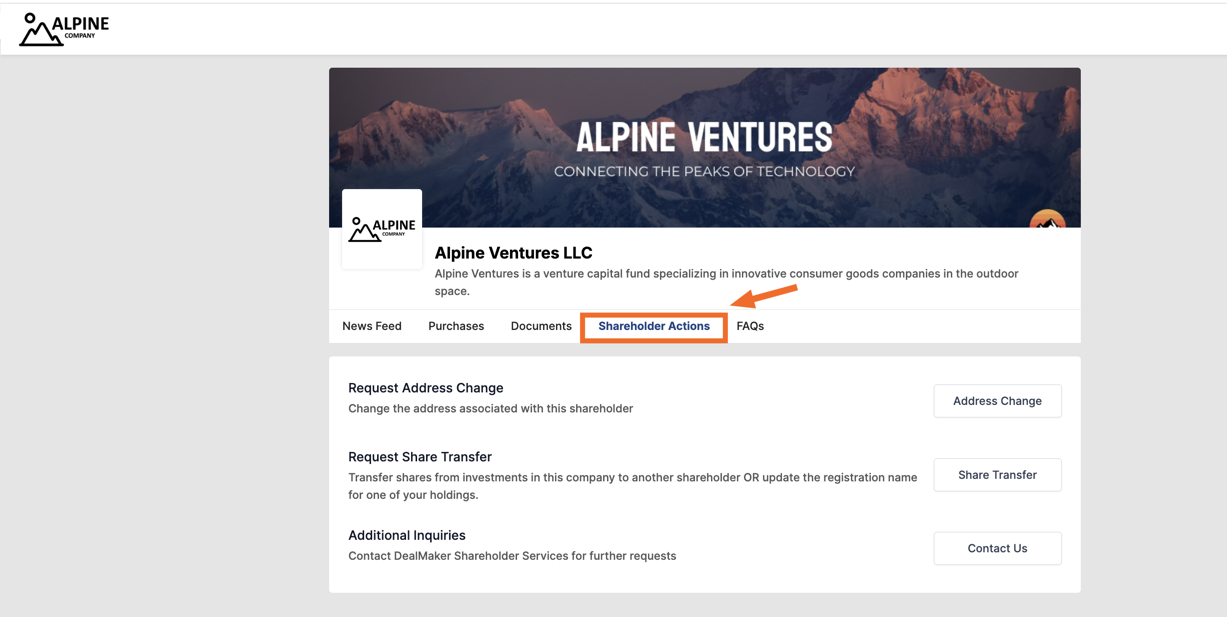Click the venture capital fund description text
The height and width of the screenshot is (617, 1227).
click(x=726, y=282)
